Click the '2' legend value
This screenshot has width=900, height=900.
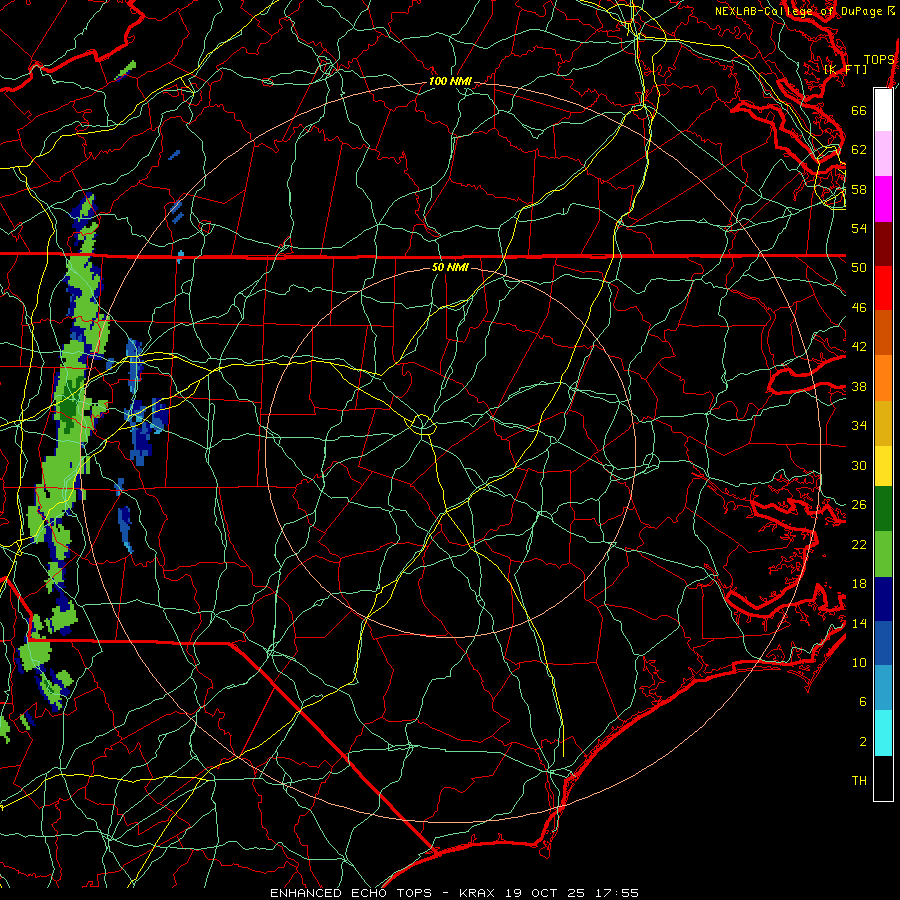(863, 742)
